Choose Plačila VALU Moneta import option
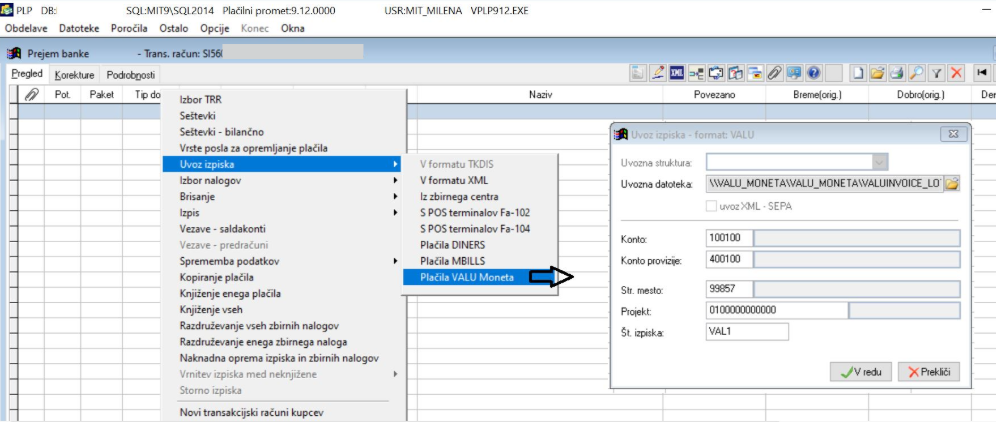This screenshot has height=425, width=996. tap(480, 277)
